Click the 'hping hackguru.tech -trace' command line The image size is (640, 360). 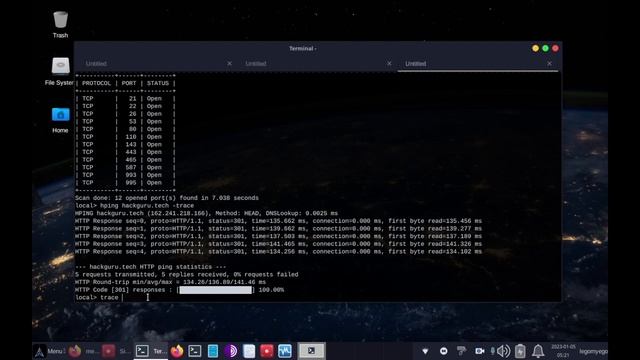pos(134,206)
